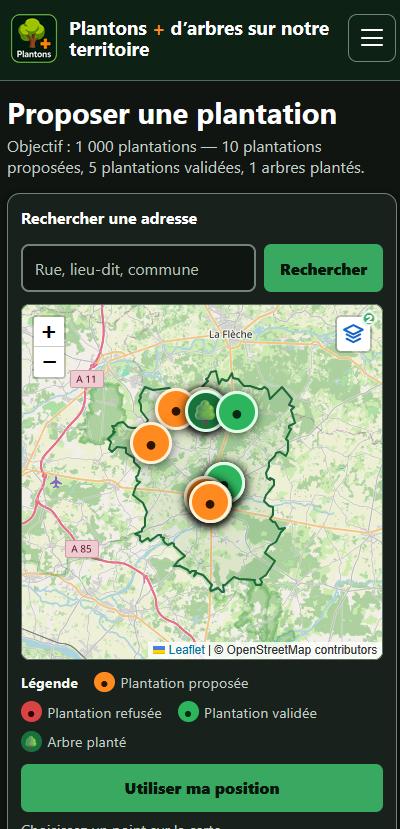Select the planted tree marker on map
Screen dimensions: 400x829
point(205,411)
